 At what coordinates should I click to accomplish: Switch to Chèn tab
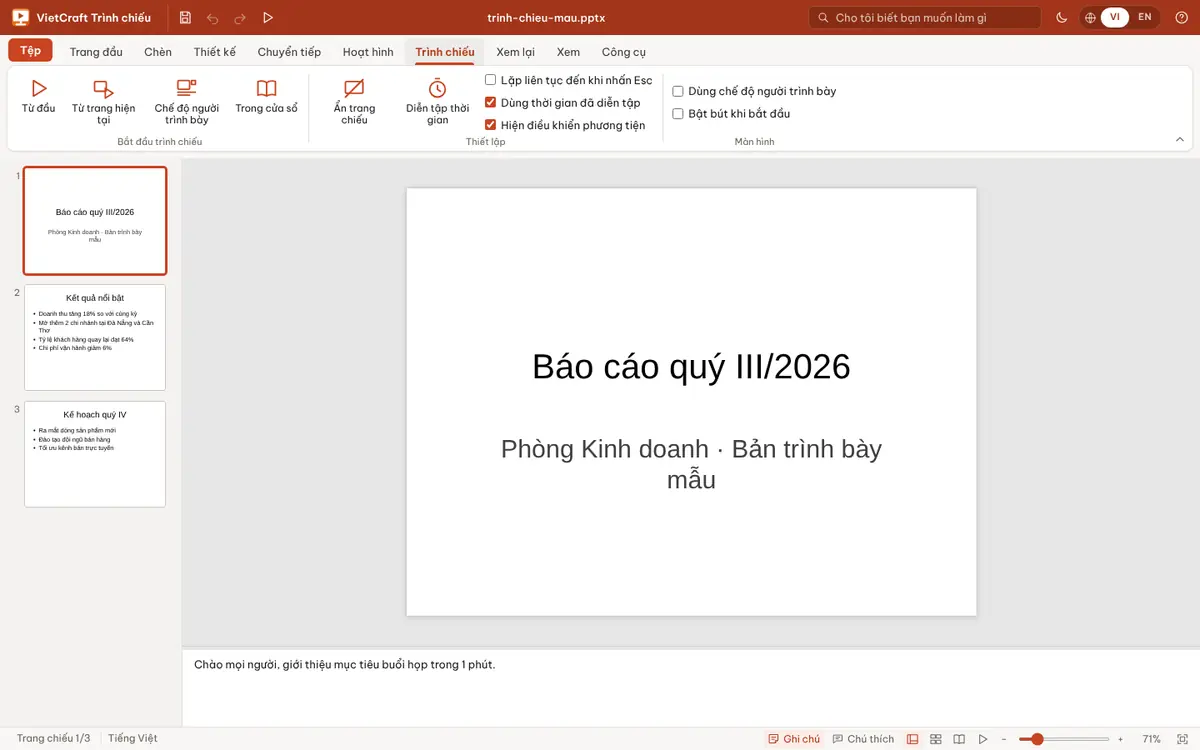coord(158,52)
